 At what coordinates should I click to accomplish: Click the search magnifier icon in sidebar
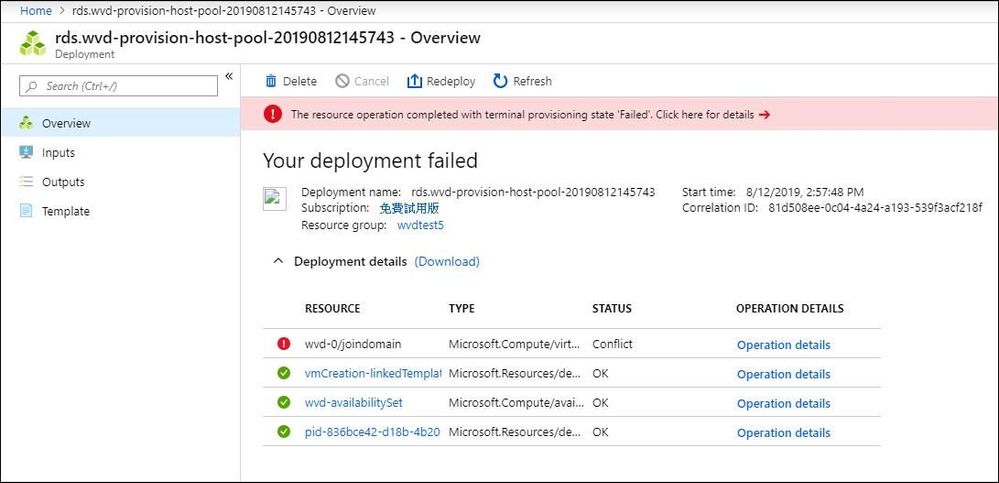pos(32,86)
